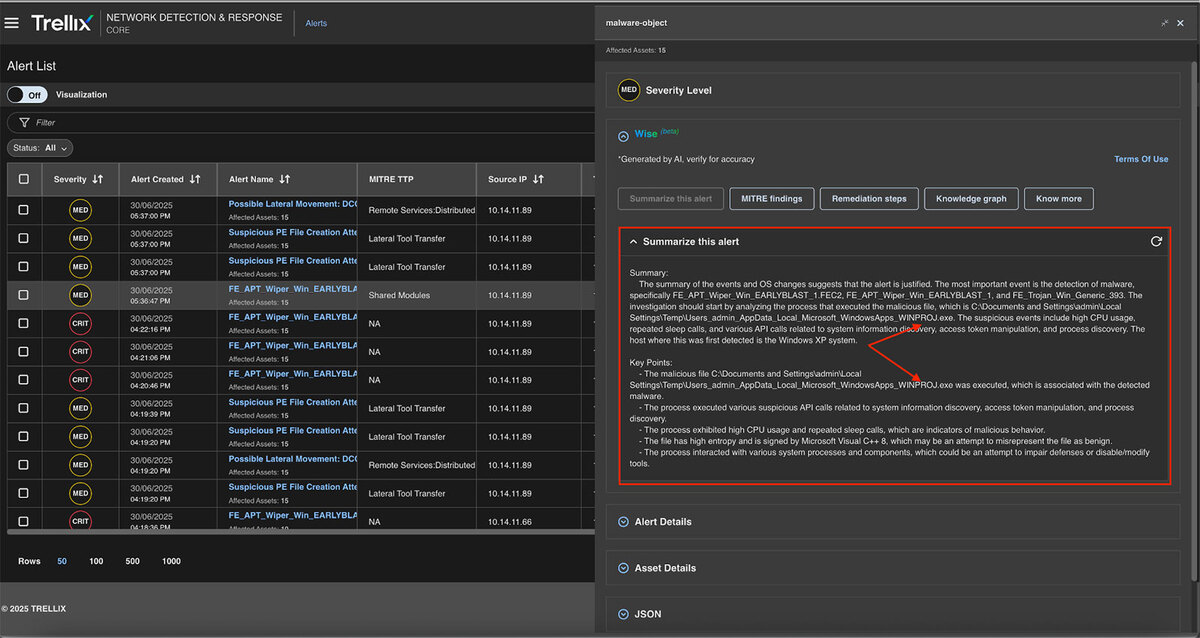Viewport: 1200px width, 638px height.
Task: Click the 04:21:06 PM timestamp cell
Action: tap(152, 357)
